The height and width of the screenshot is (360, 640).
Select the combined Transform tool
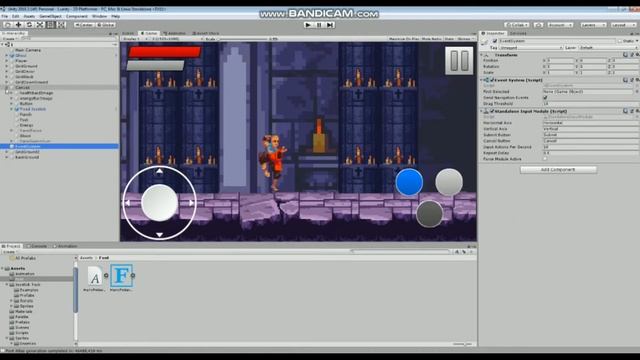(x=61, y=25)
